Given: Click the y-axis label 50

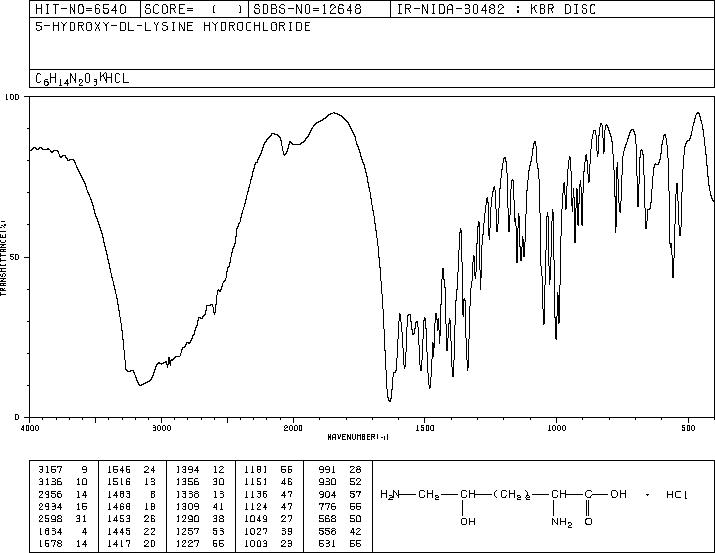Looking at the screenshot, I should point(15,257).
